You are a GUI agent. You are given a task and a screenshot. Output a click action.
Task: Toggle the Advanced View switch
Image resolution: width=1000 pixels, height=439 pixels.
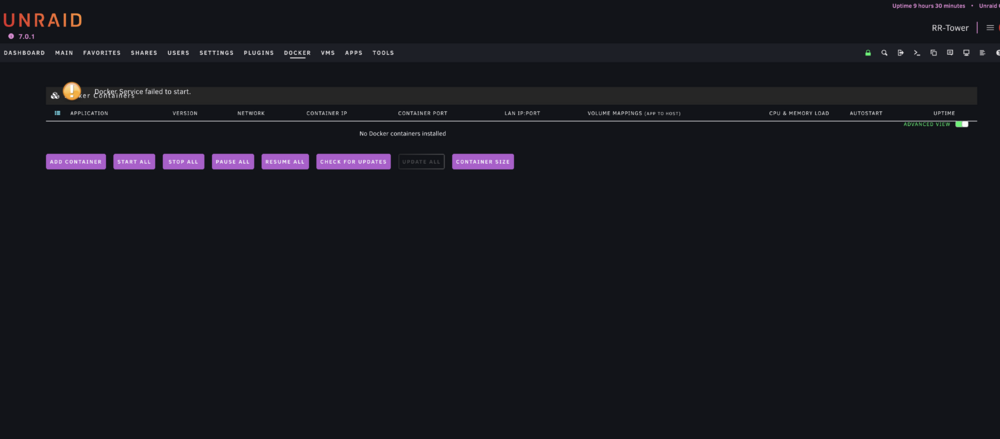962,124
